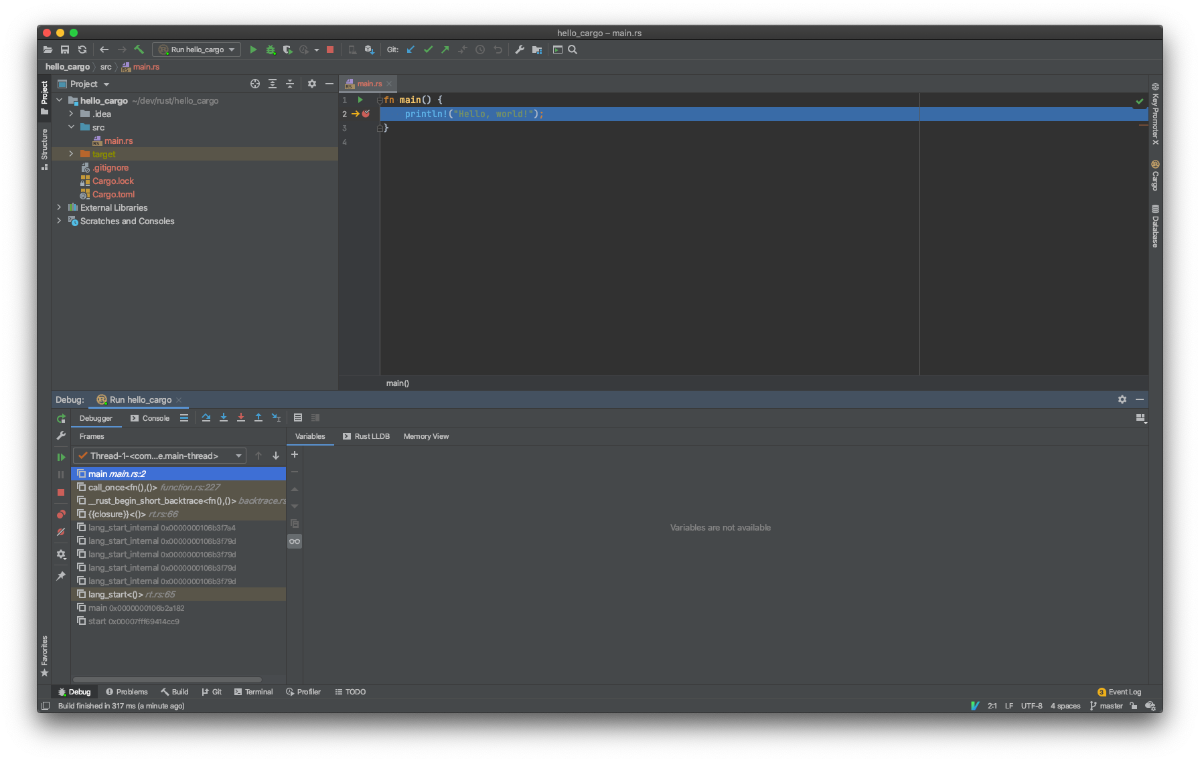Expand External Libraries node

click(59, 208)
